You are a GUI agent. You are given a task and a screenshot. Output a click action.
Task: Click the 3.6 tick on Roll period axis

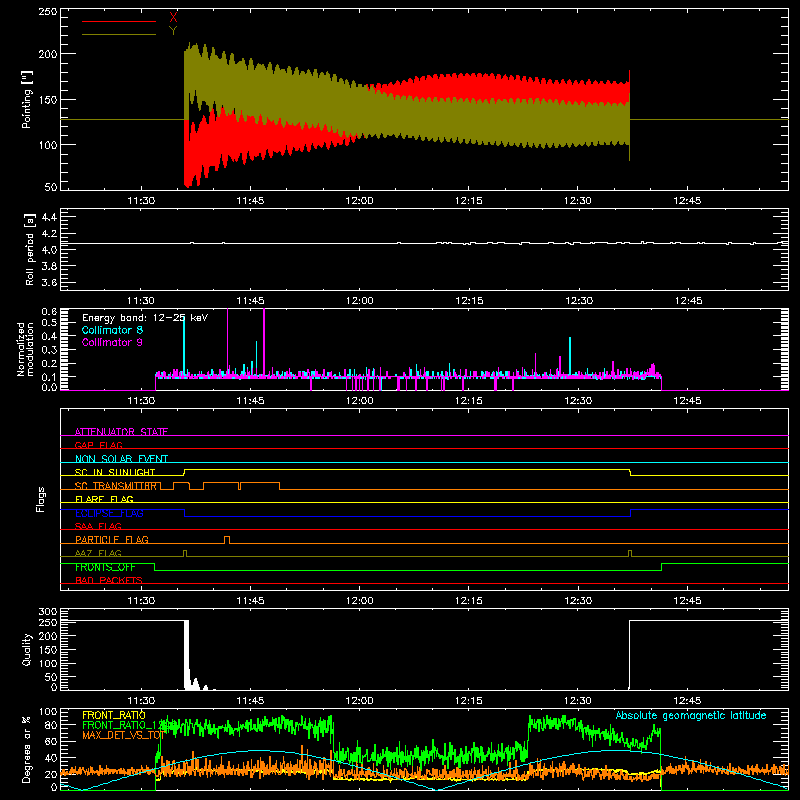pos(49,282)
